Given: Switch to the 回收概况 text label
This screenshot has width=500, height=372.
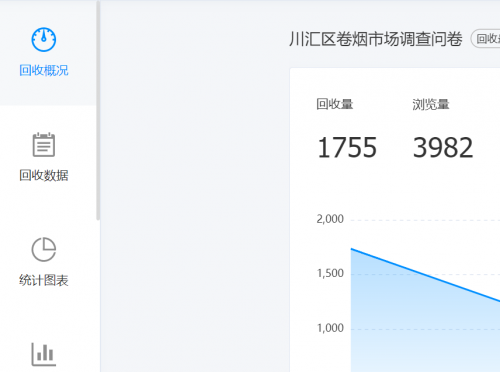Looking at the screenshot, I should pos(44,70).
